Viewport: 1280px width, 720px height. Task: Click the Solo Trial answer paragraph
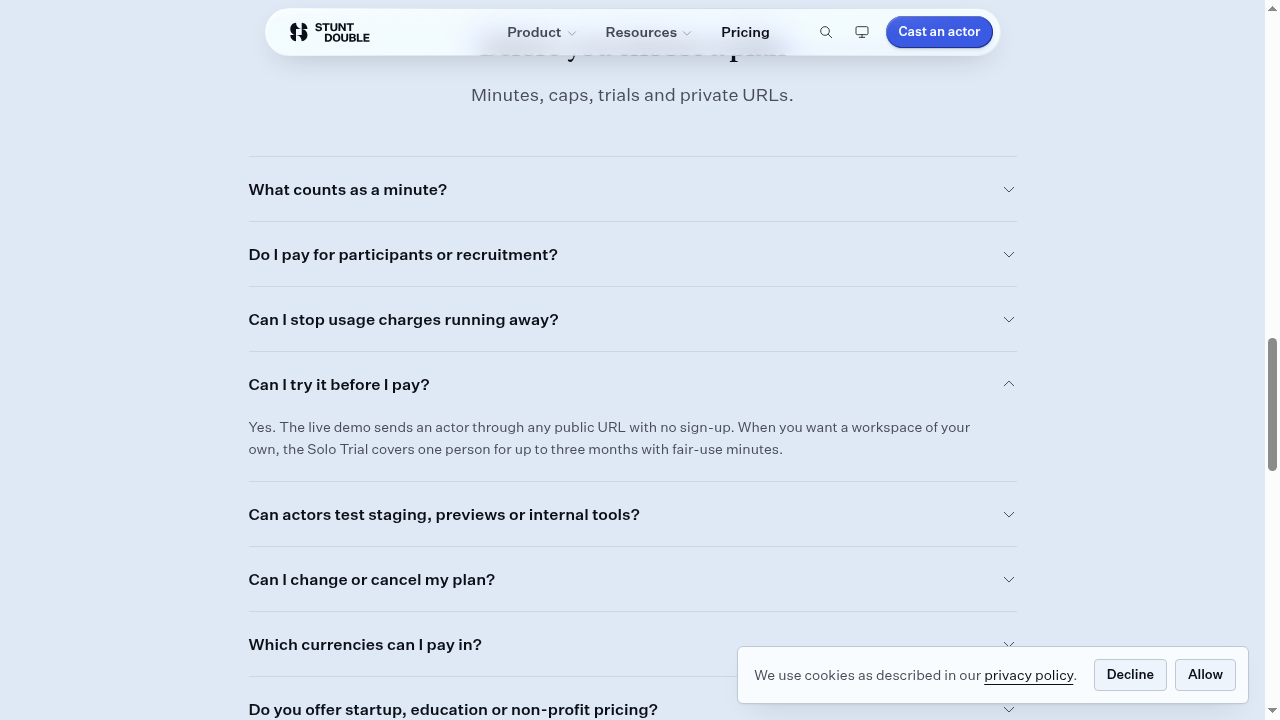(x=609, y=438)
